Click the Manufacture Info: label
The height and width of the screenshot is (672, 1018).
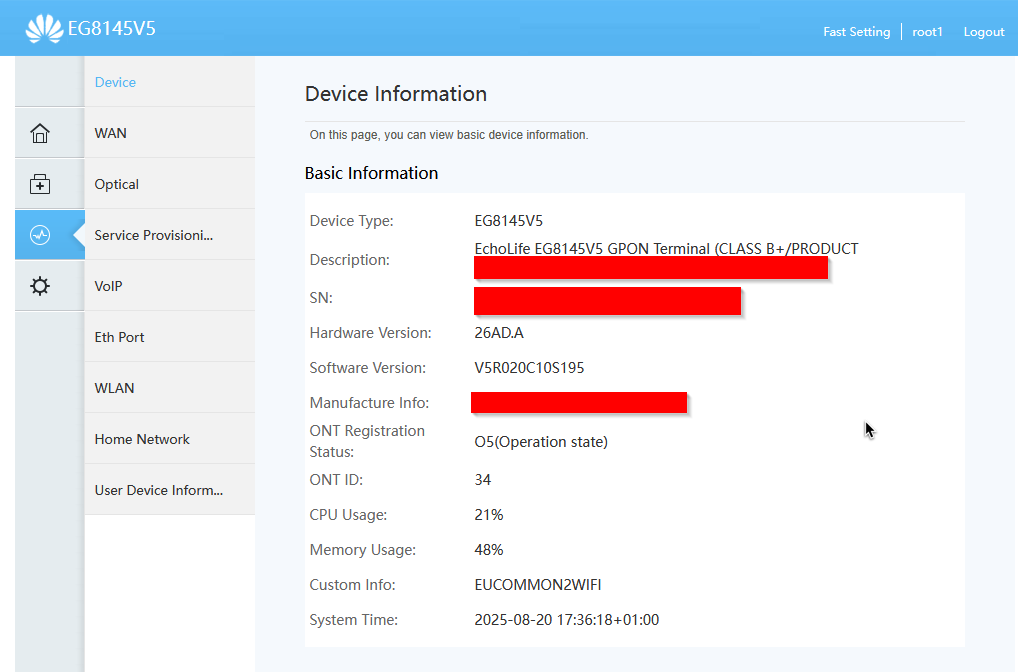pyautogui.click(x=369, y=403)
